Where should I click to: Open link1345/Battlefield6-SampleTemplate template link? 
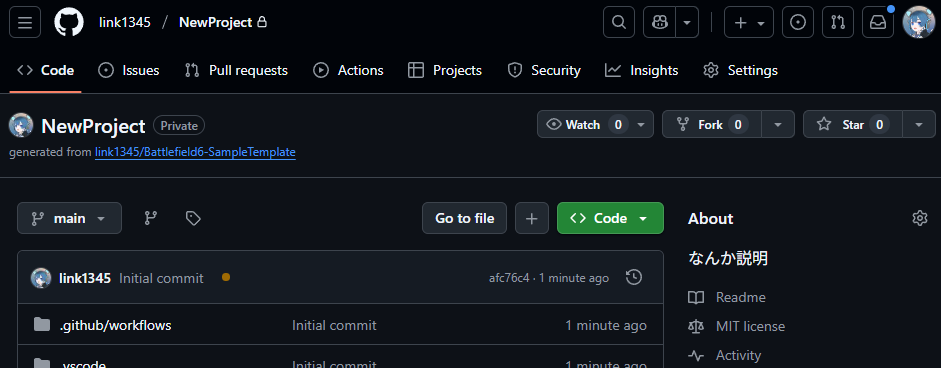point(195,152)
